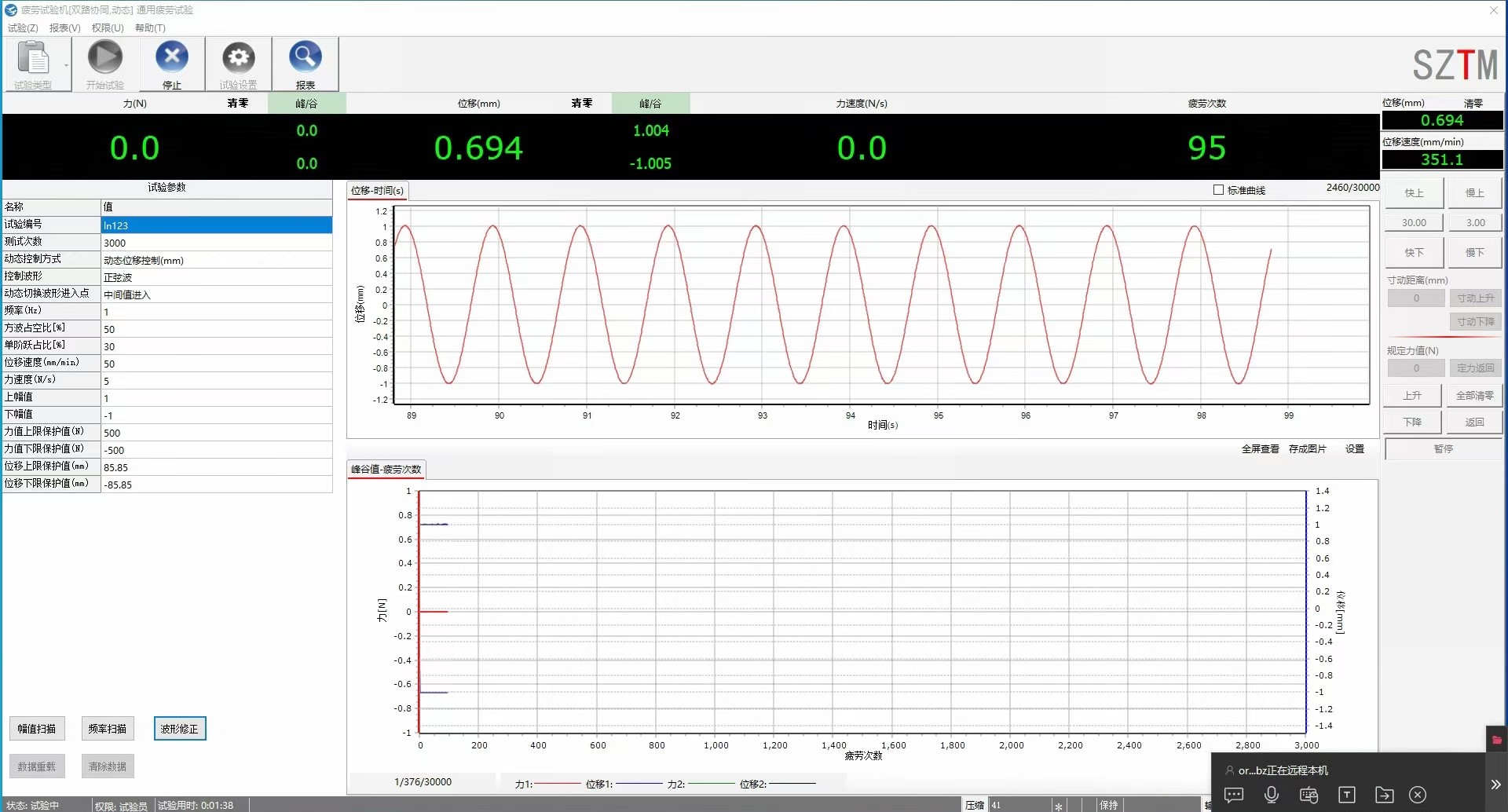This screenshot has height=812, width=1508.
Task: Click the 压缩 status bar entry
Action: (x=975, y=805)
